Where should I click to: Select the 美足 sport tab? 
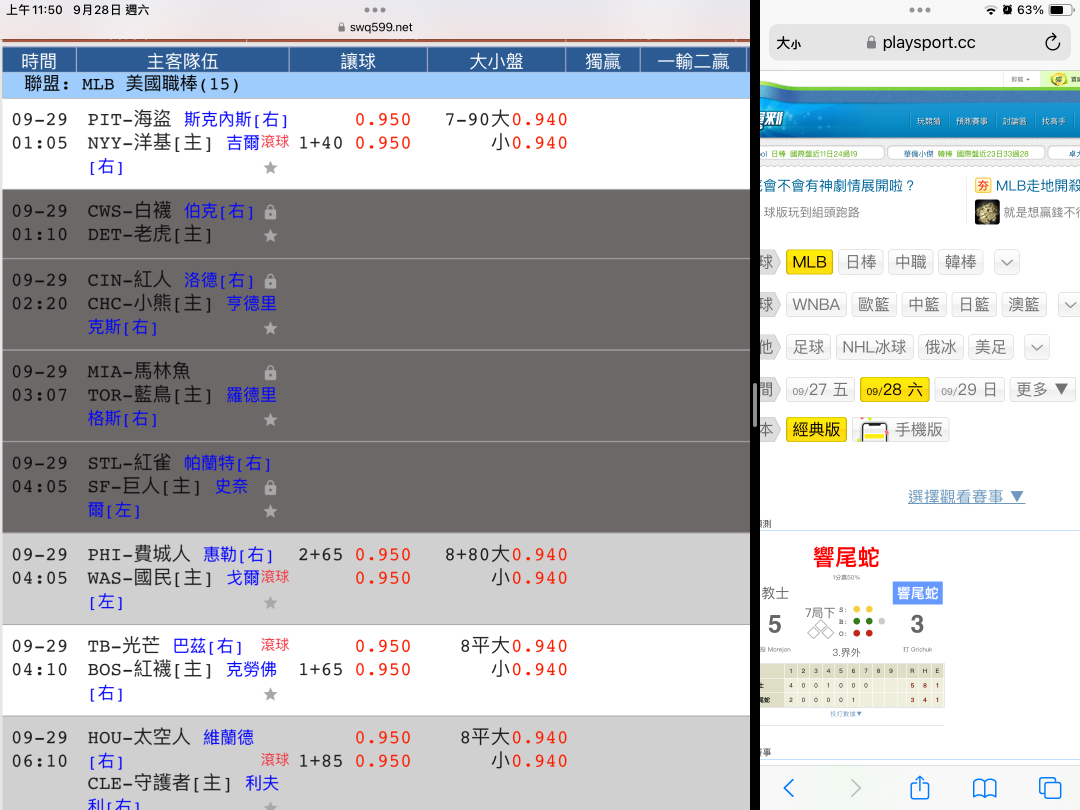point(990,347)
